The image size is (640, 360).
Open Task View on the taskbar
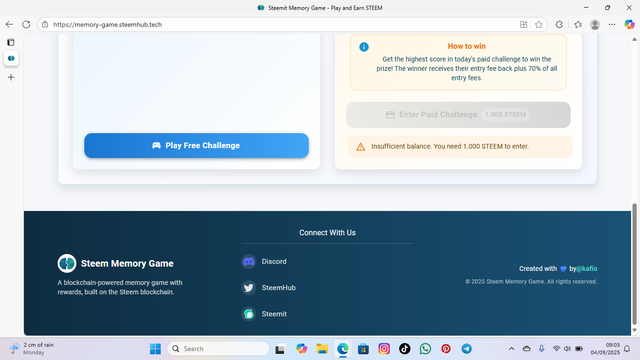coord(280,349)
